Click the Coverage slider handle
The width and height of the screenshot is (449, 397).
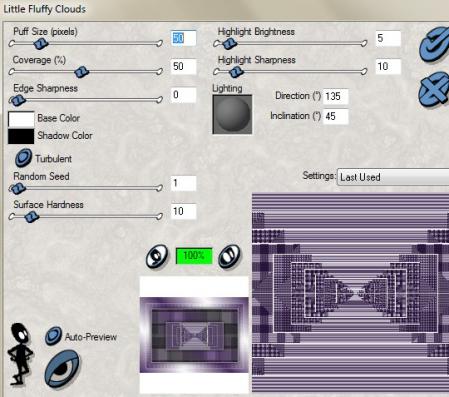81,72
